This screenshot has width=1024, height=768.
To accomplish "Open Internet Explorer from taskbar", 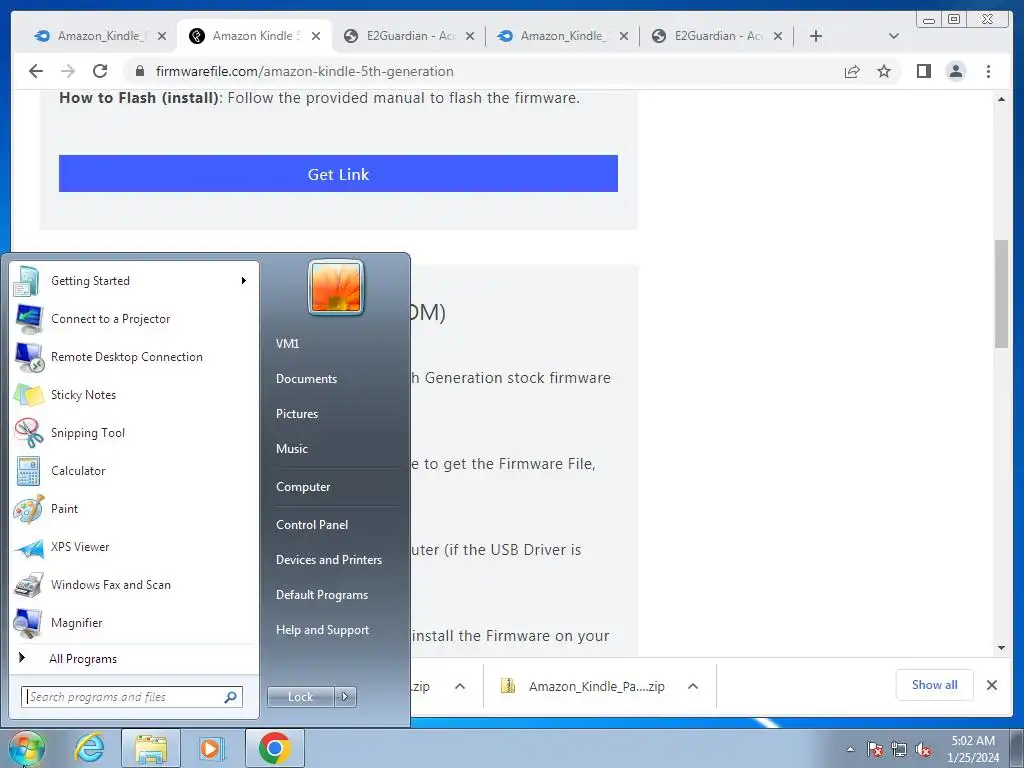I will click(89, 748).
